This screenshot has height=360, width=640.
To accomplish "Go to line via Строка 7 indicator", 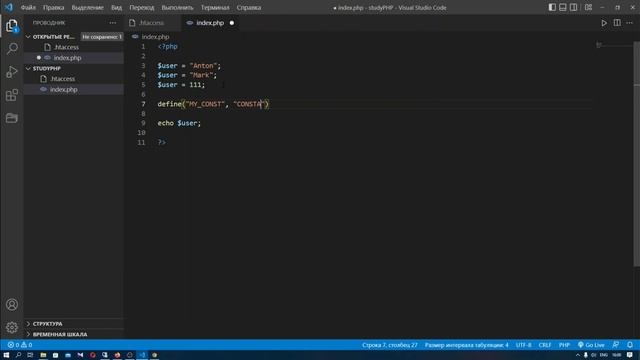I will [x=389, y=345].
